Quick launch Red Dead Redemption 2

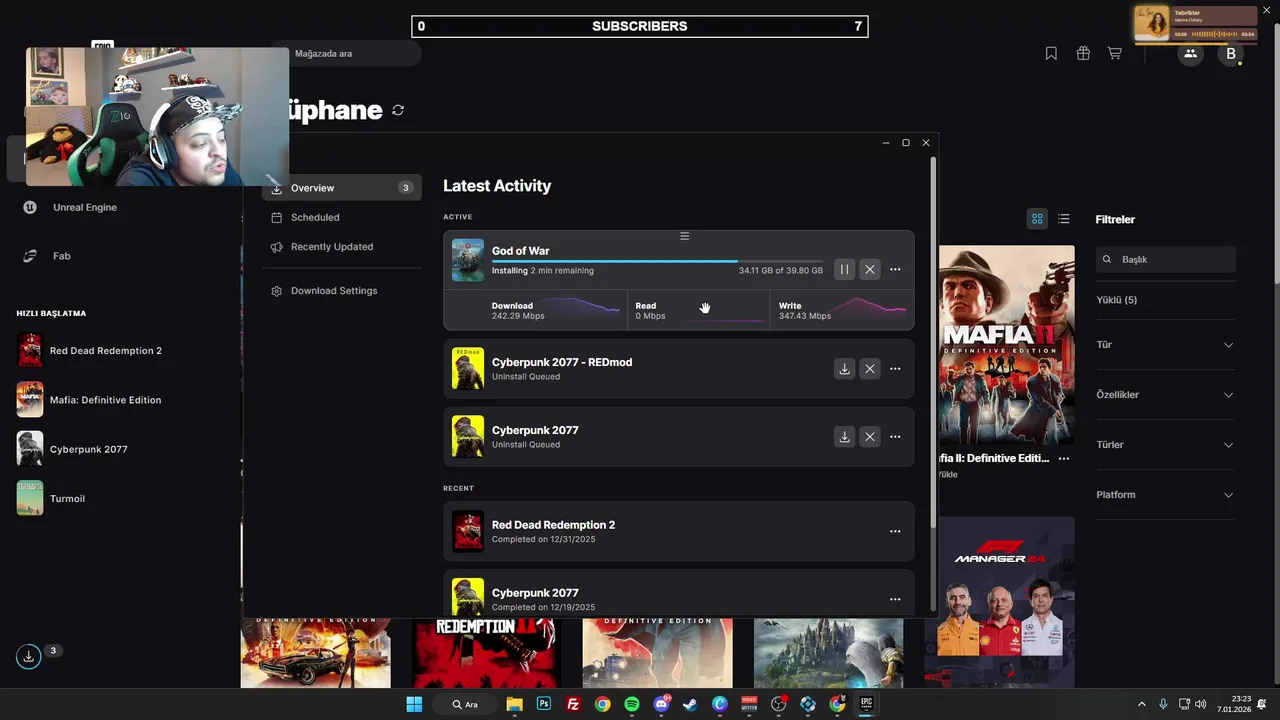[90, 351]
